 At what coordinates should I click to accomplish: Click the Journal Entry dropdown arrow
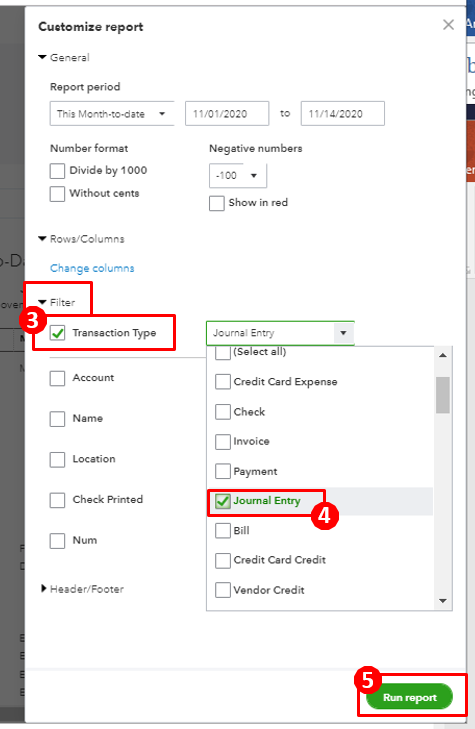pyautogui.click(x=343, y=333)
